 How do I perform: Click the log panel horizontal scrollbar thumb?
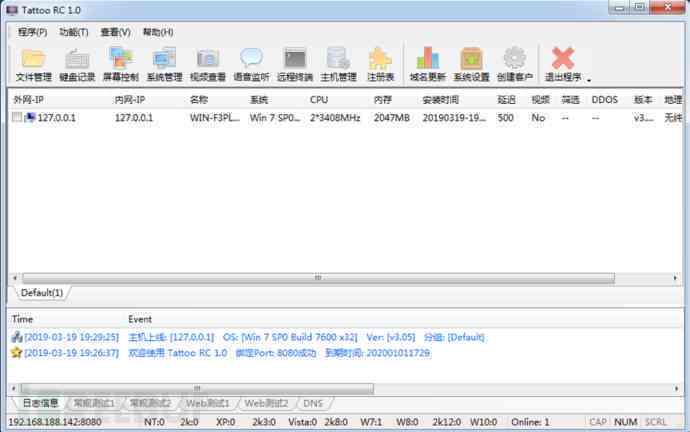tap(197, 388)
